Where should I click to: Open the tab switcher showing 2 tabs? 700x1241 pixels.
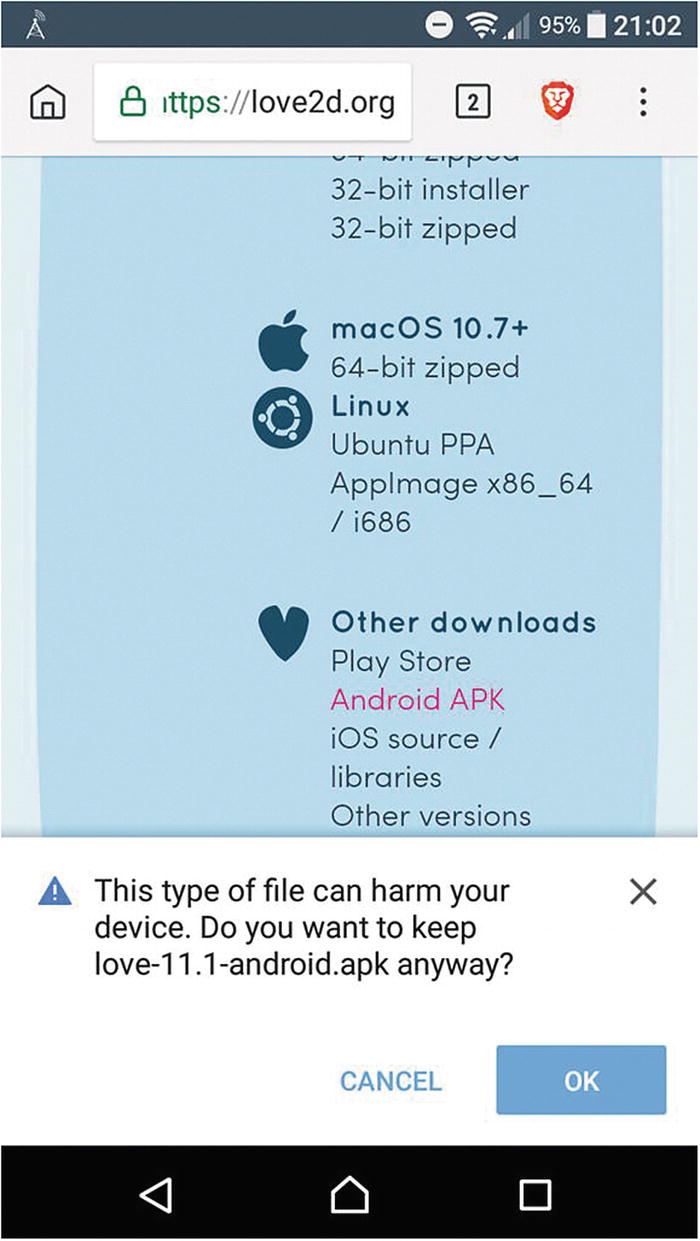click(x=473, y=102)
